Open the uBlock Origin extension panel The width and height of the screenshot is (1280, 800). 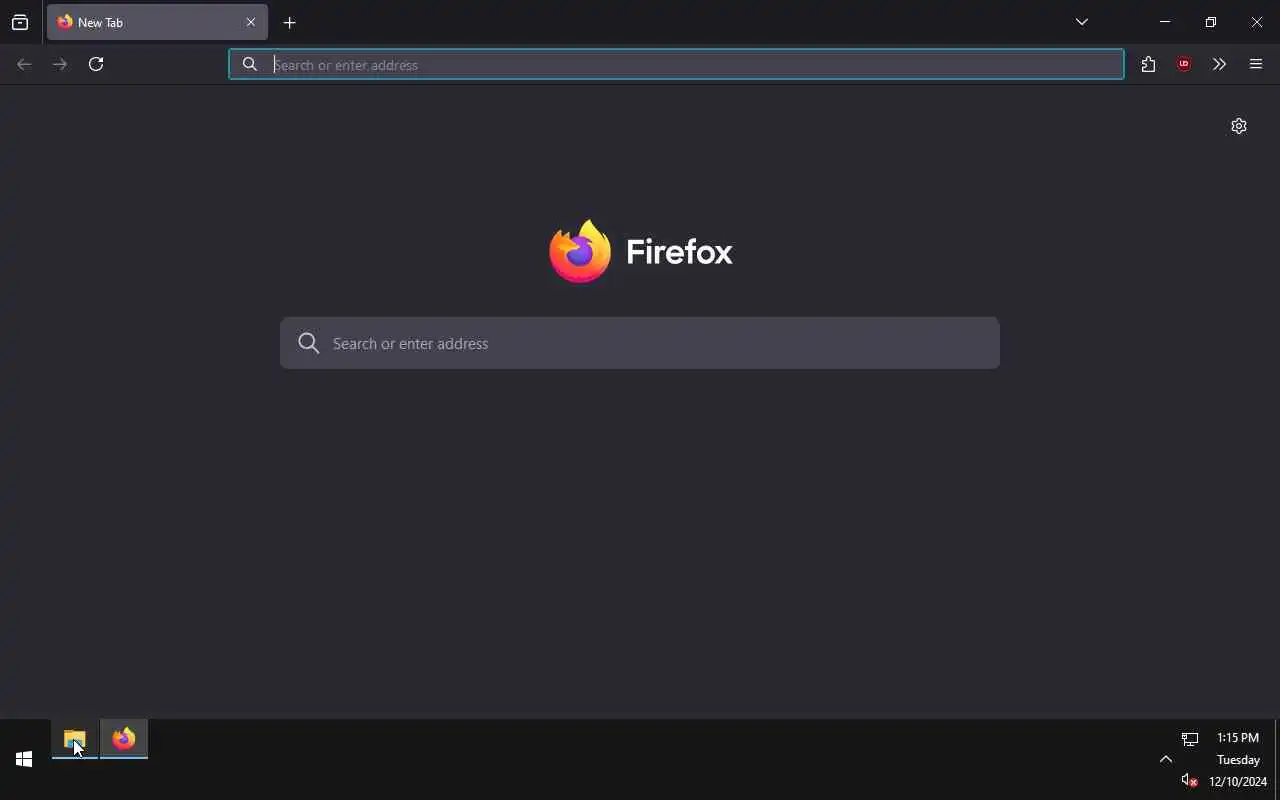pos(1184,64)
